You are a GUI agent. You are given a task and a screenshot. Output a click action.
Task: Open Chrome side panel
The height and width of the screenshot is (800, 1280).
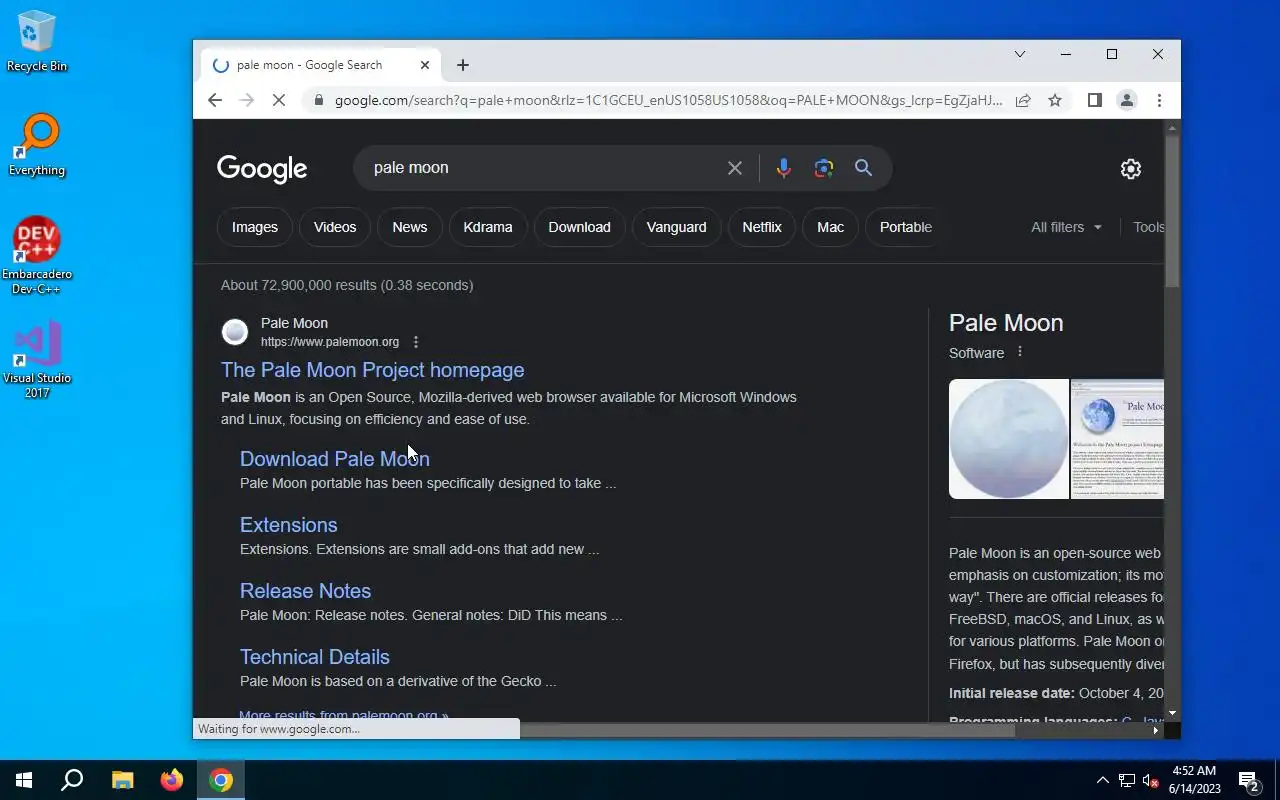click(x=1094, y=100)
